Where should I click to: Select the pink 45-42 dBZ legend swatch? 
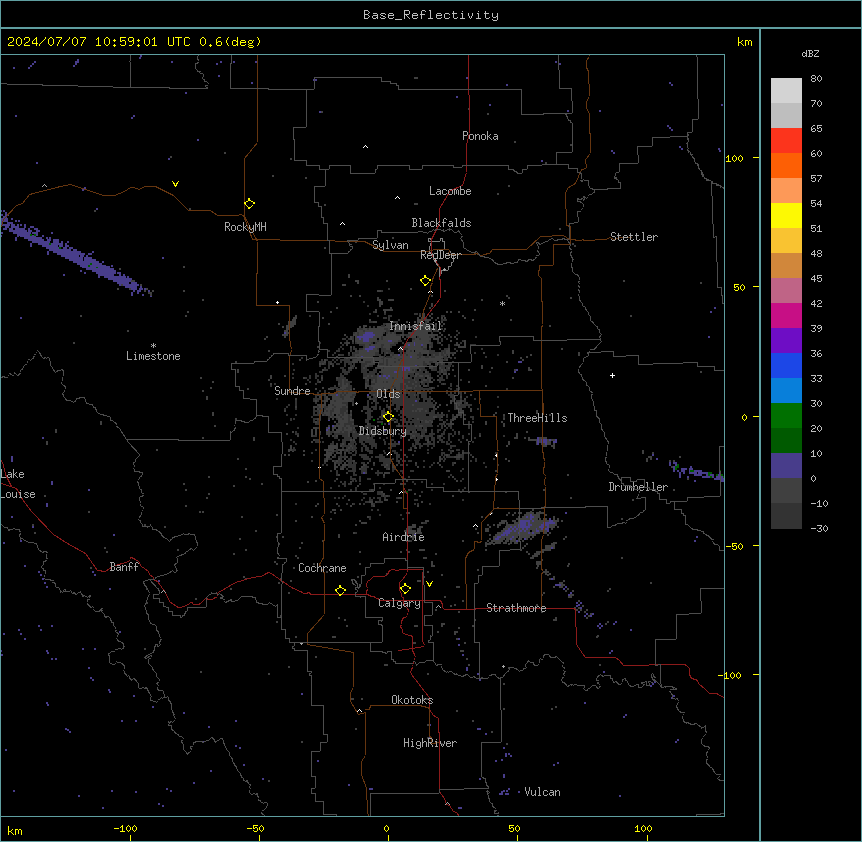786,290
